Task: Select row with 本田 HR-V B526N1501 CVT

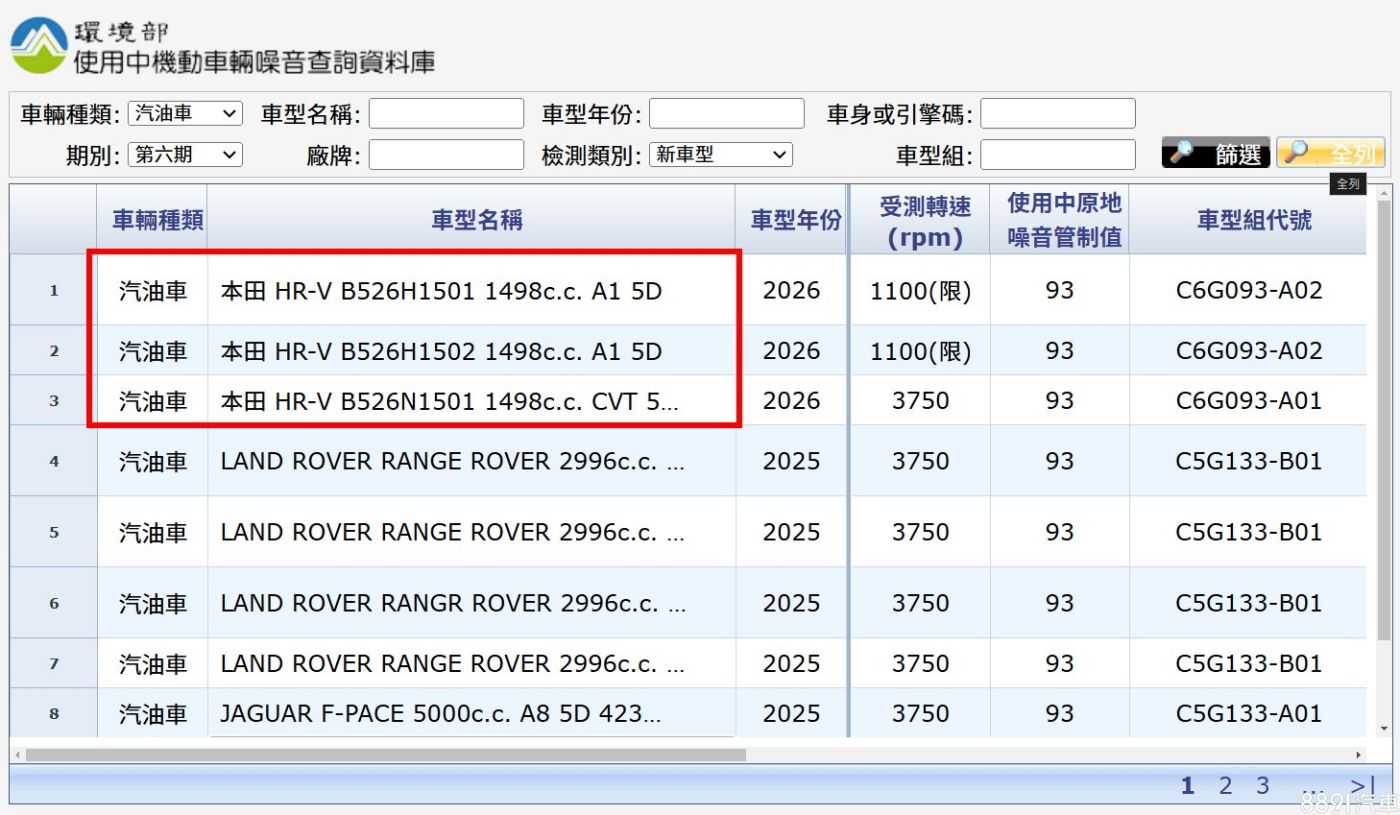Action: pyautogui.click(x=449, y=401)
